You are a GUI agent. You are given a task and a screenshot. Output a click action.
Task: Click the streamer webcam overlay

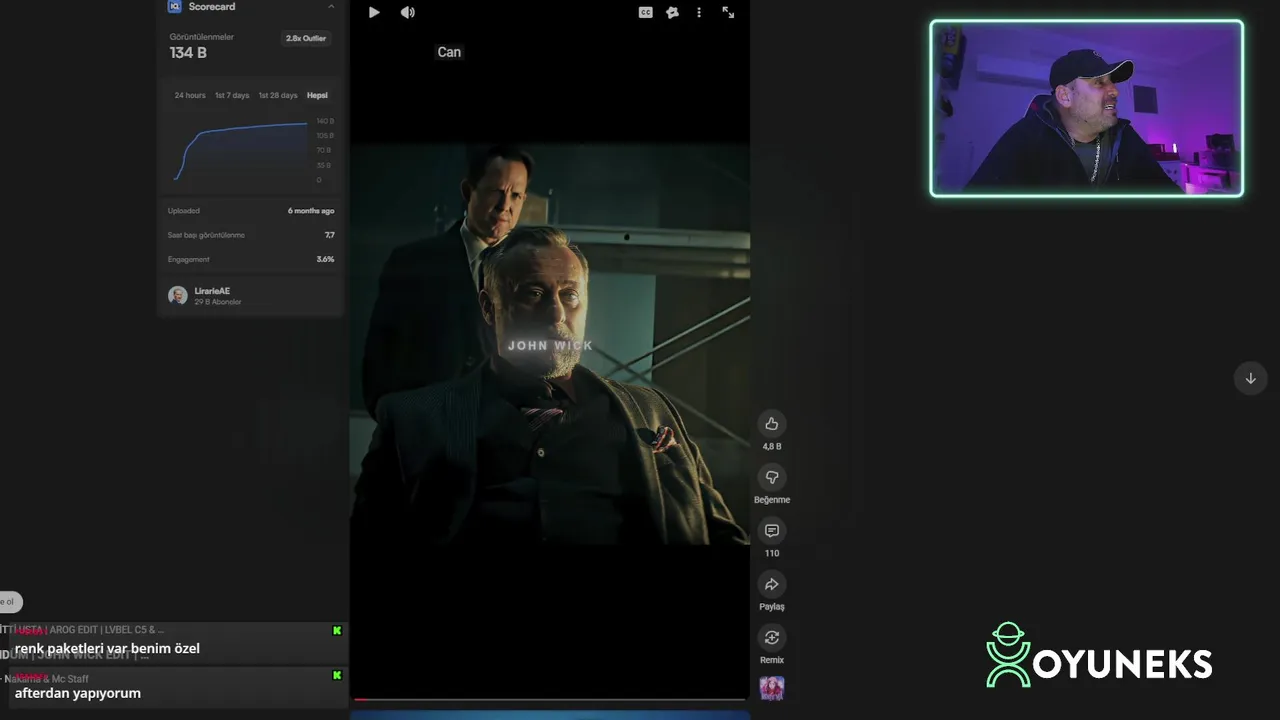[1087, 108]
